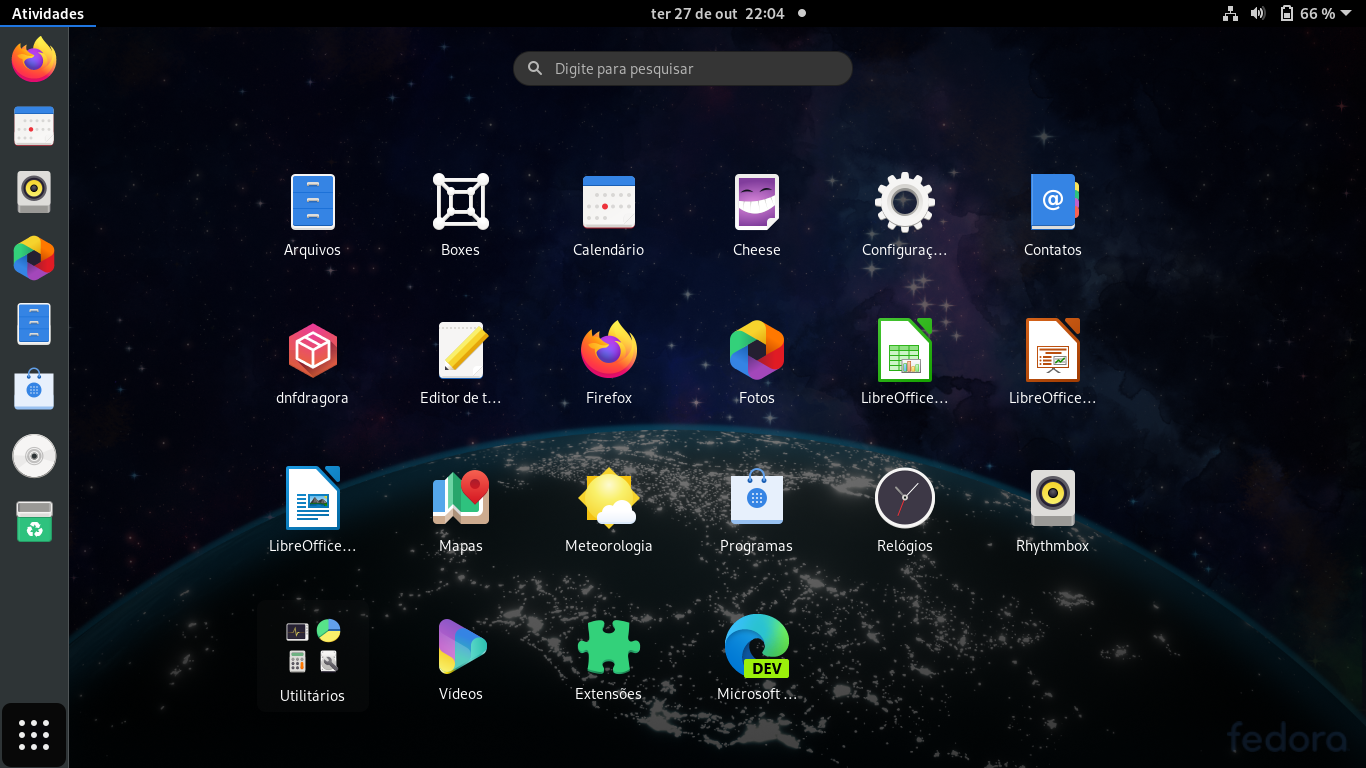The image size is (1366, 768).
Task: Click the network status icon
Action: 1231,14
